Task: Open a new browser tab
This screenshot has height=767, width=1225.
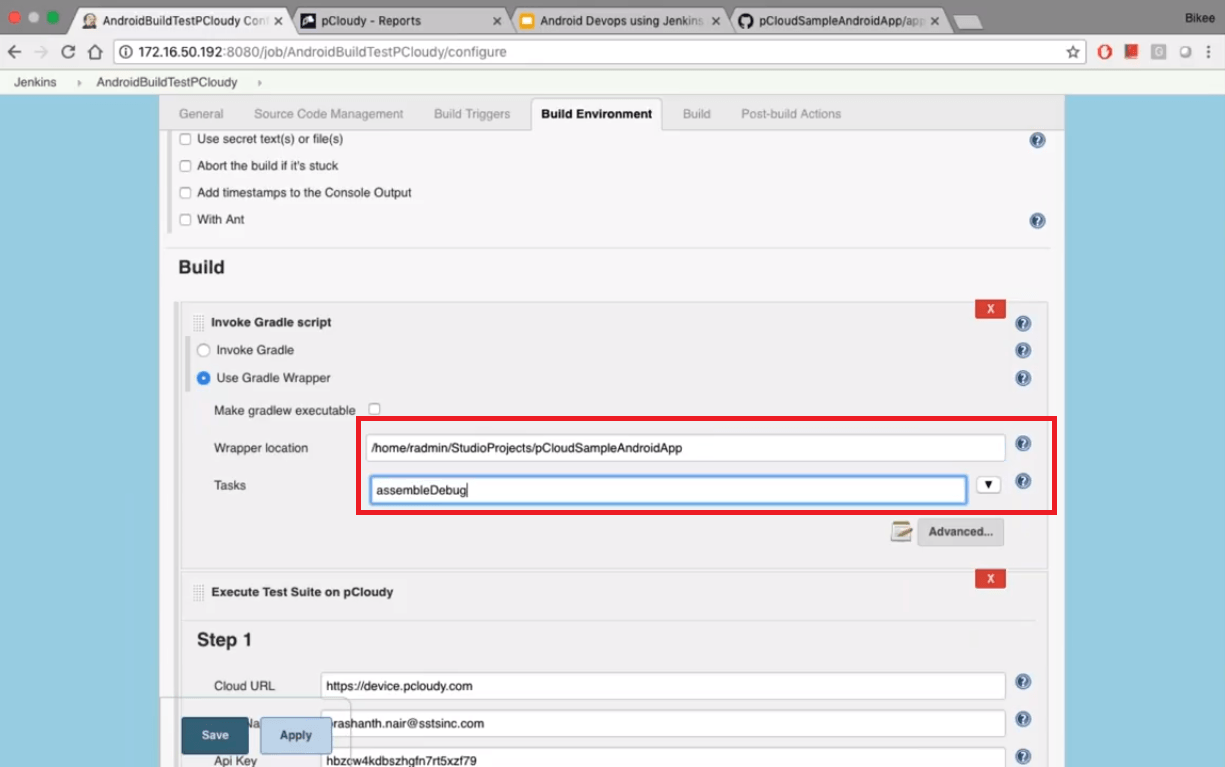Action: 967,21
